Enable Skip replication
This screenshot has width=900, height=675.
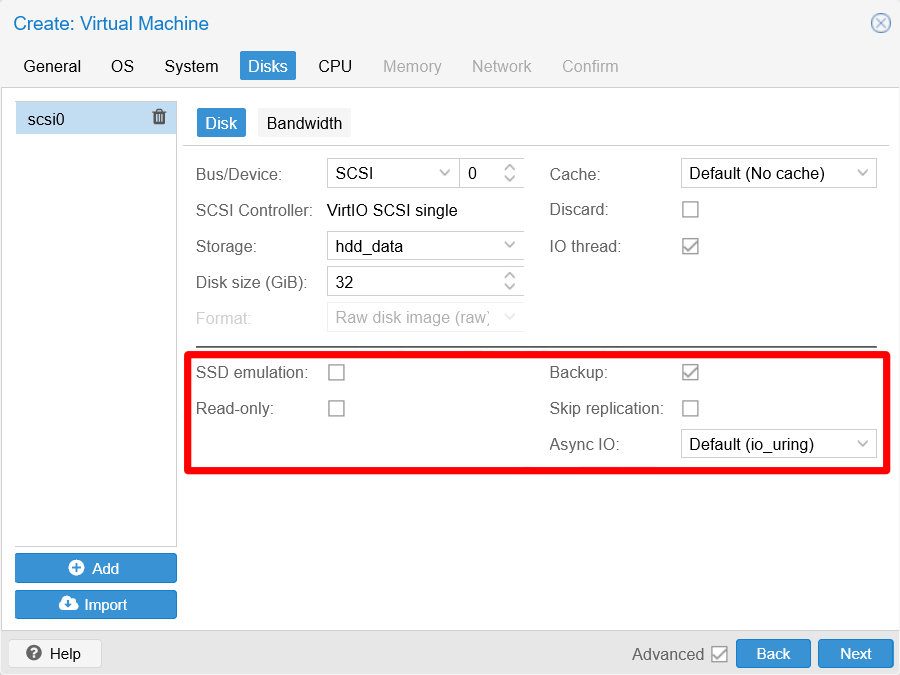[x=690, y=408]
